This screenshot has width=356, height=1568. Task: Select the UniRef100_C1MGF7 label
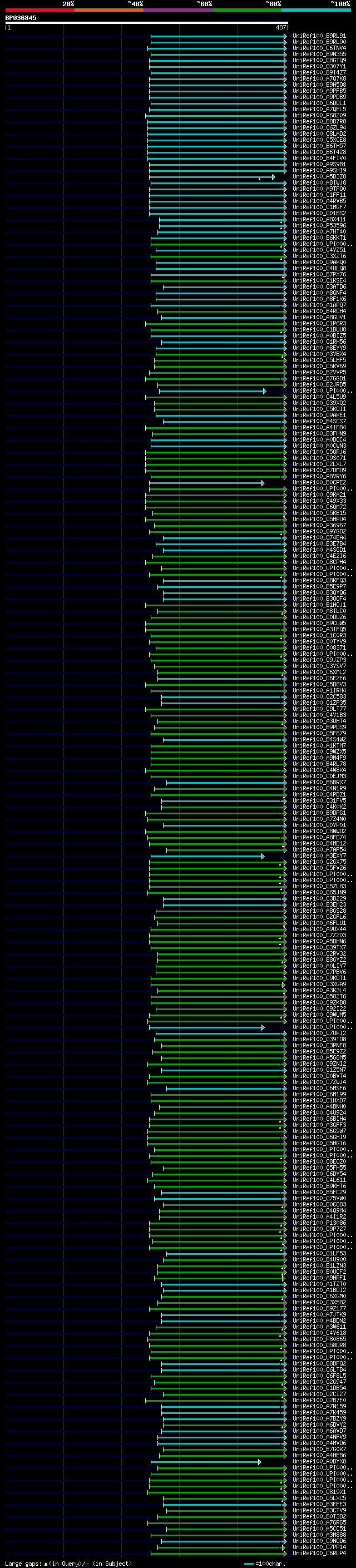319,207
